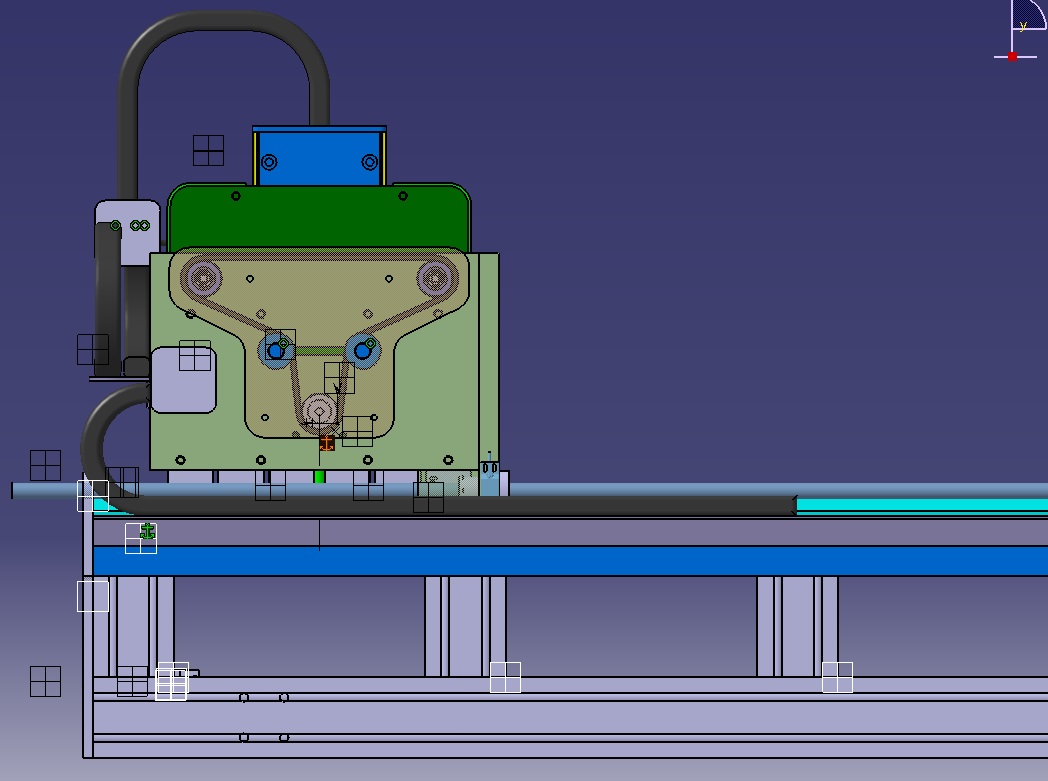Select the middle frame support leg
Screen dimensions: 1048x781
(465, 626)
